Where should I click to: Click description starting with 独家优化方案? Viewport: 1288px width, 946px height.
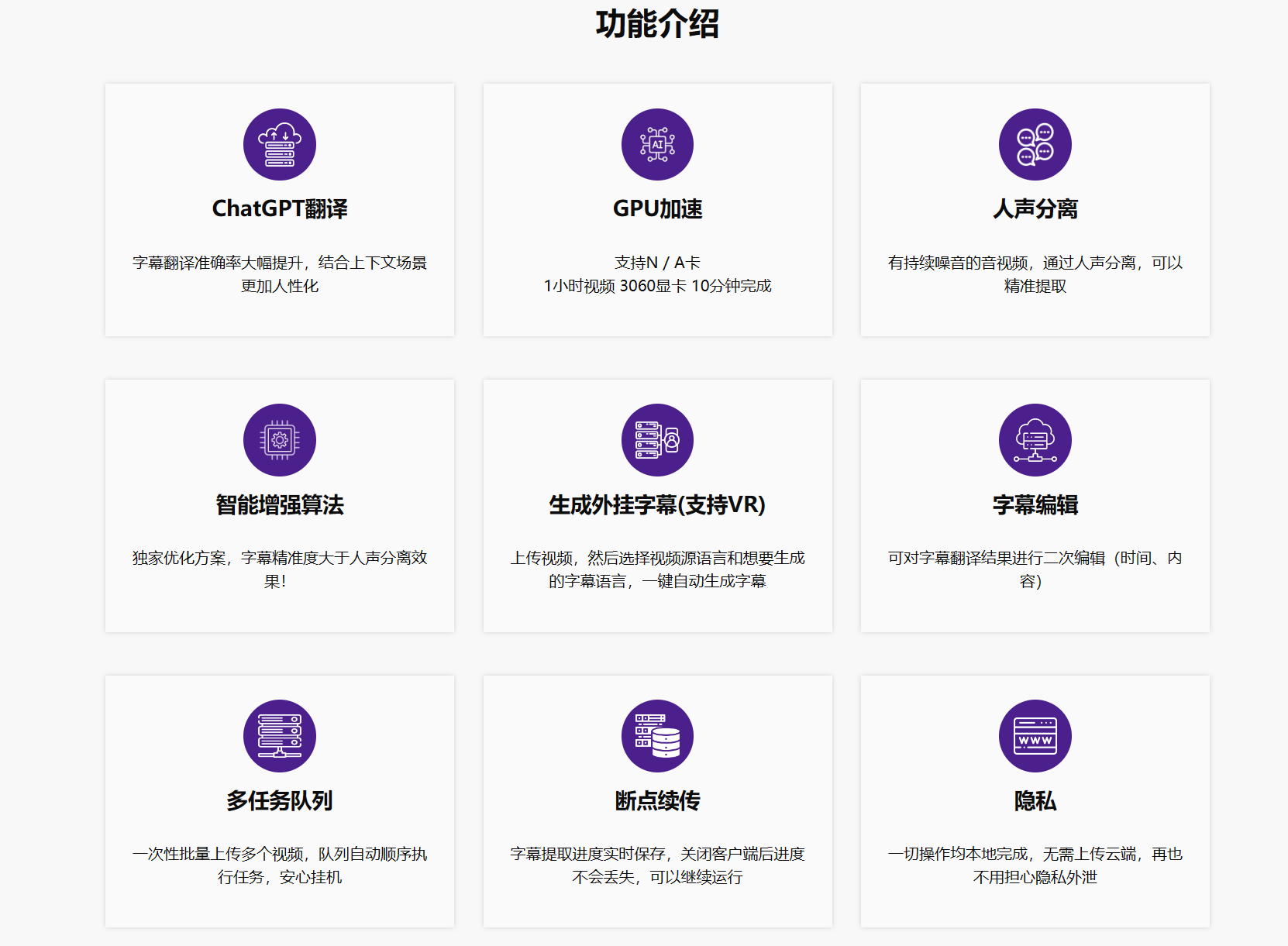click(280, 569)
